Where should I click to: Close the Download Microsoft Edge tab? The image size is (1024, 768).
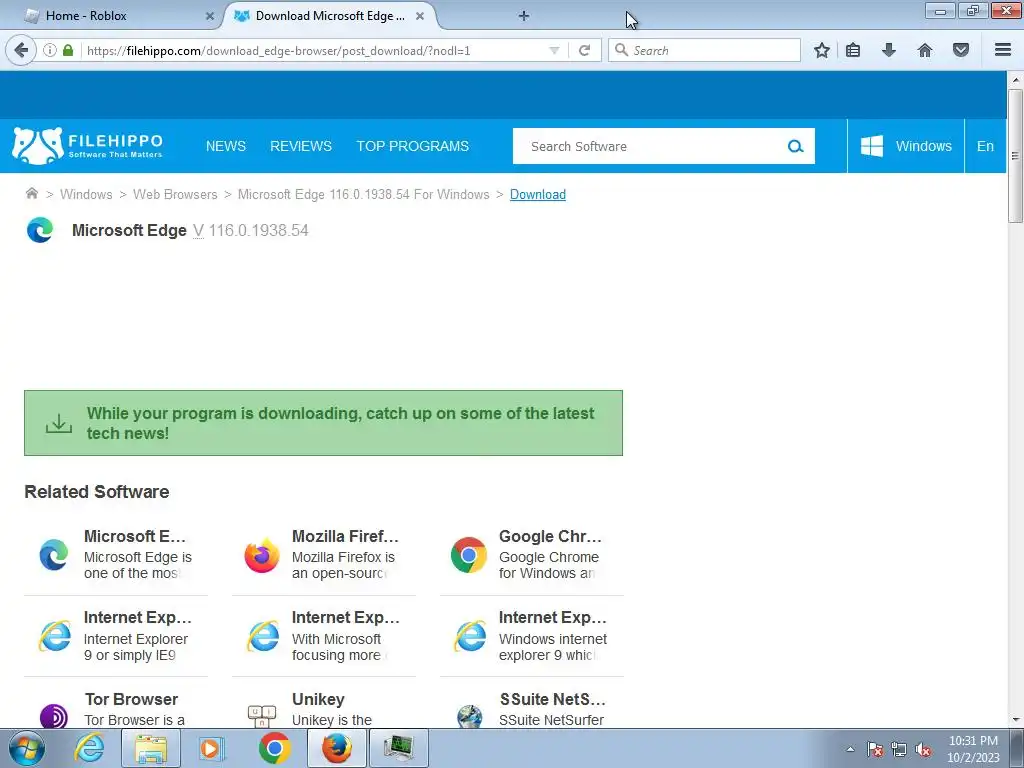point(420,16)
